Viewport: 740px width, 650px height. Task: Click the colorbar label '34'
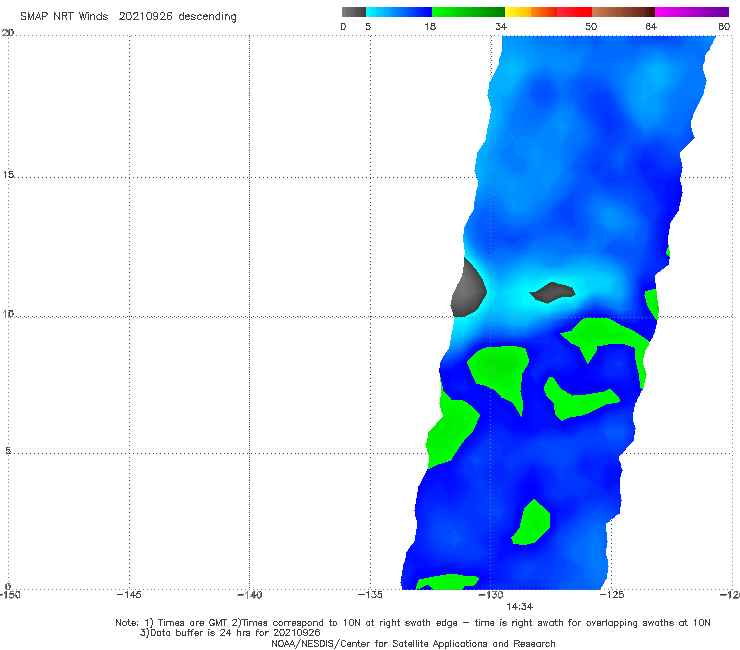(501, 26)
